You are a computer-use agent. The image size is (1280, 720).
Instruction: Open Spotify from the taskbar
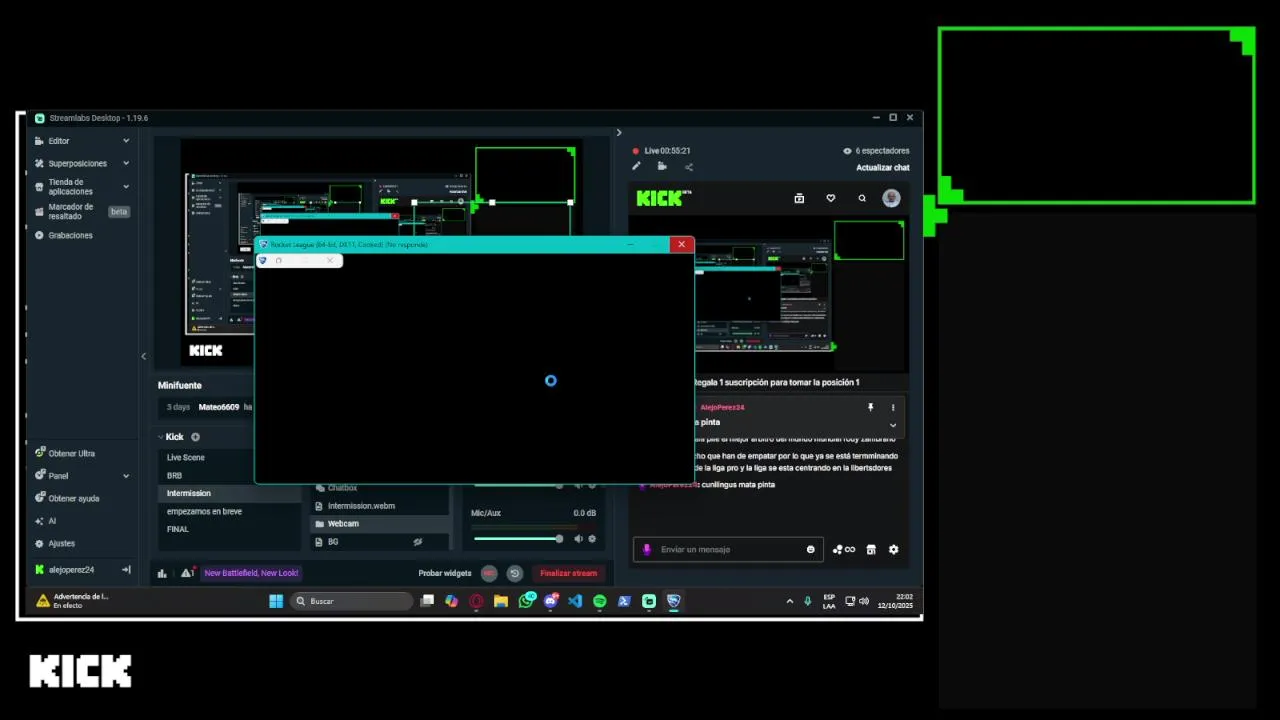coord(600,601)
